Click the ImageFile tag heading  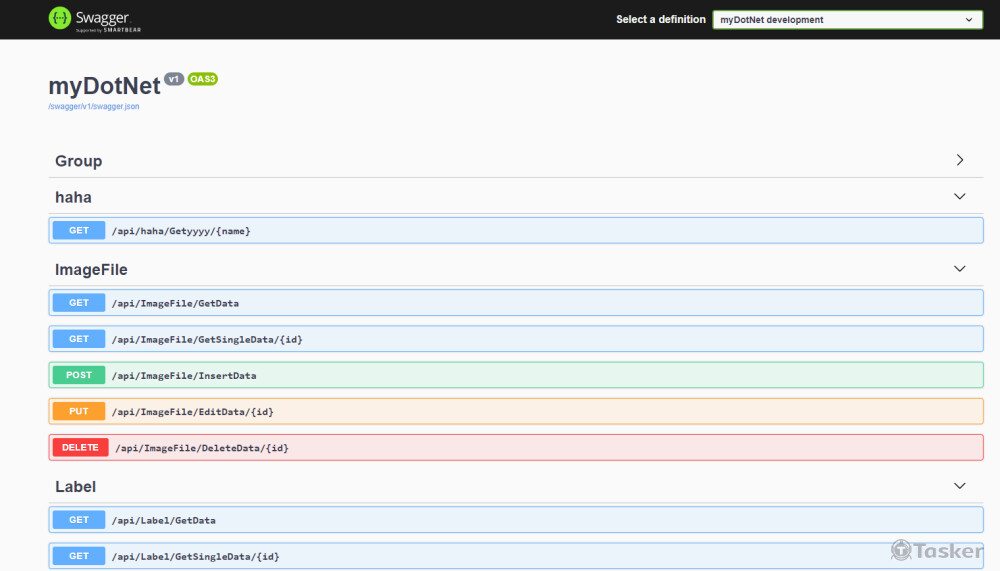(x=91, y=270)
